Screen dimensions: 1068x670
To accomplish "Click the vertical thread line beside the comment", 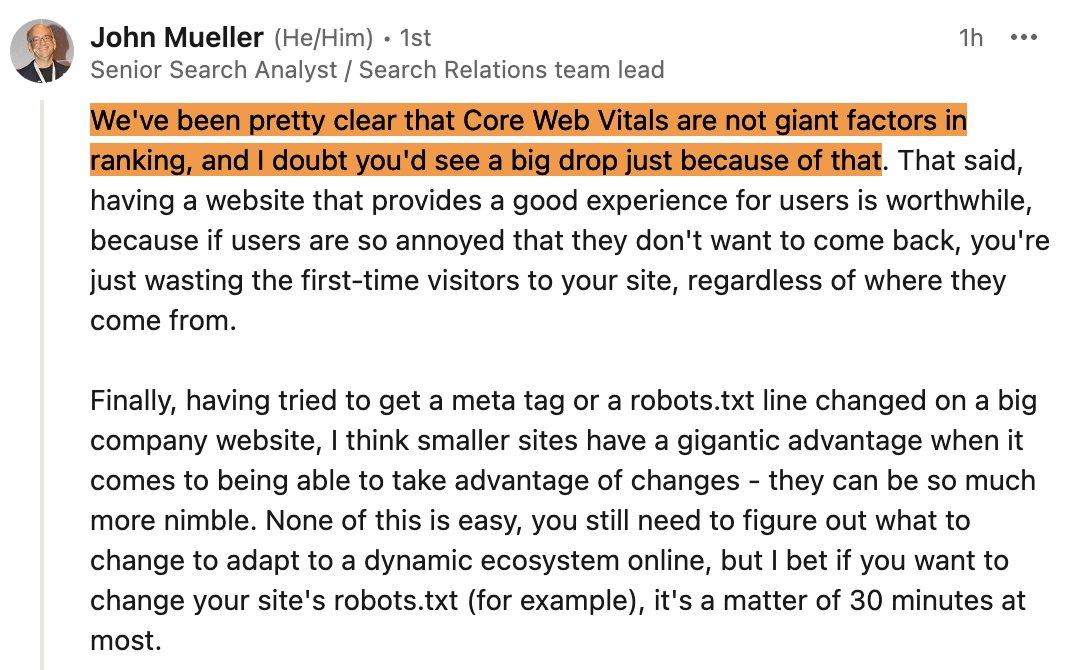I will 42,385.
